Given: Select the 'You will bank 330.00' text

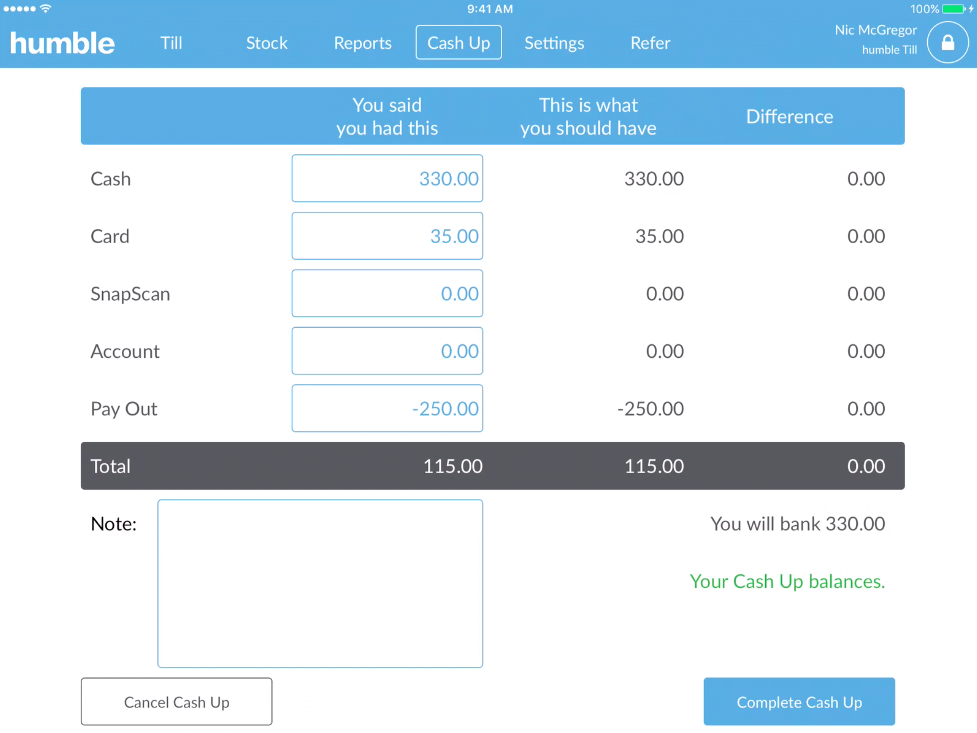Looking at the screenshot, I should [798, 524].
